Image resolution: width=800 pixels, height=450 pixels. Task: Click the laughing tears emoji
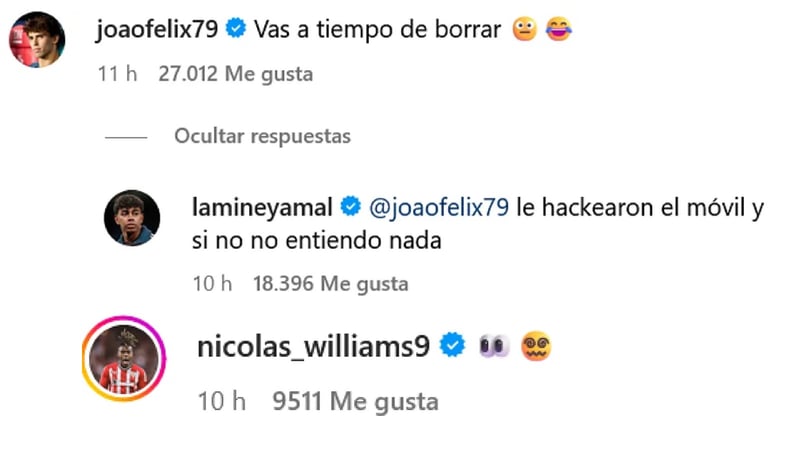(559, 29)
